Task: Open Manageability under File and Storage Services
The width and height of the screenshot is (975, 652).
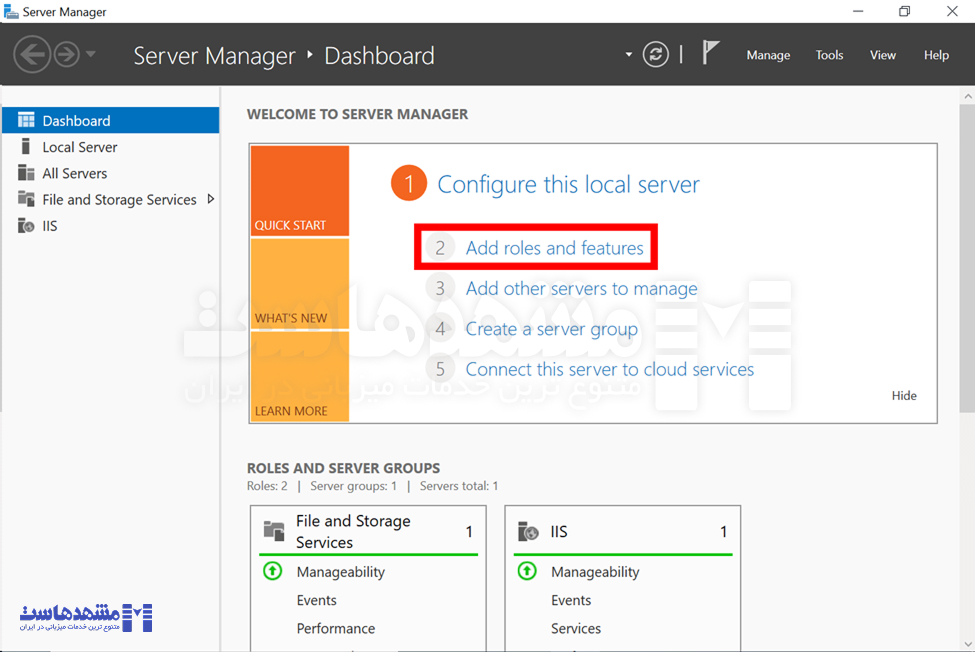Action: tap(341, 572)
